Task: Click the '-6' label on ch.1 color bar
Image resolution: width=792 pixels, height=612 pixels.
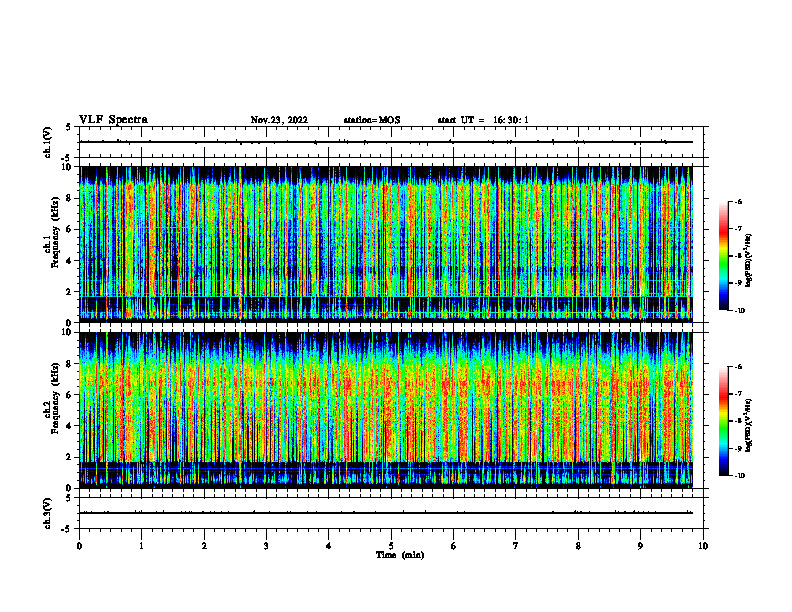Action: (x=738, y=202)
